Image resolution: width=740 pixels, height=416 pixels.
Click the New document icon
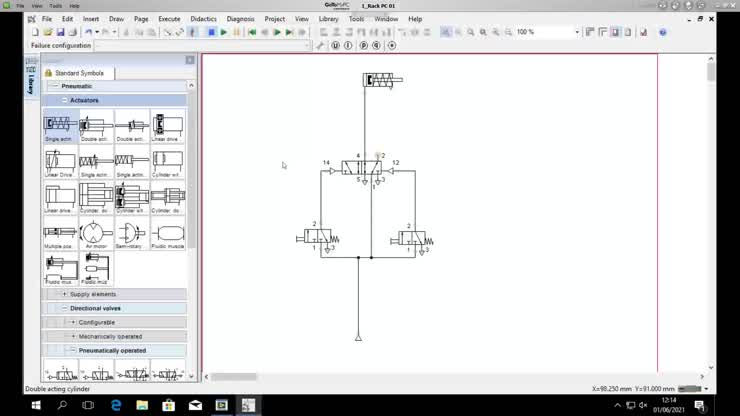point(35,32)
